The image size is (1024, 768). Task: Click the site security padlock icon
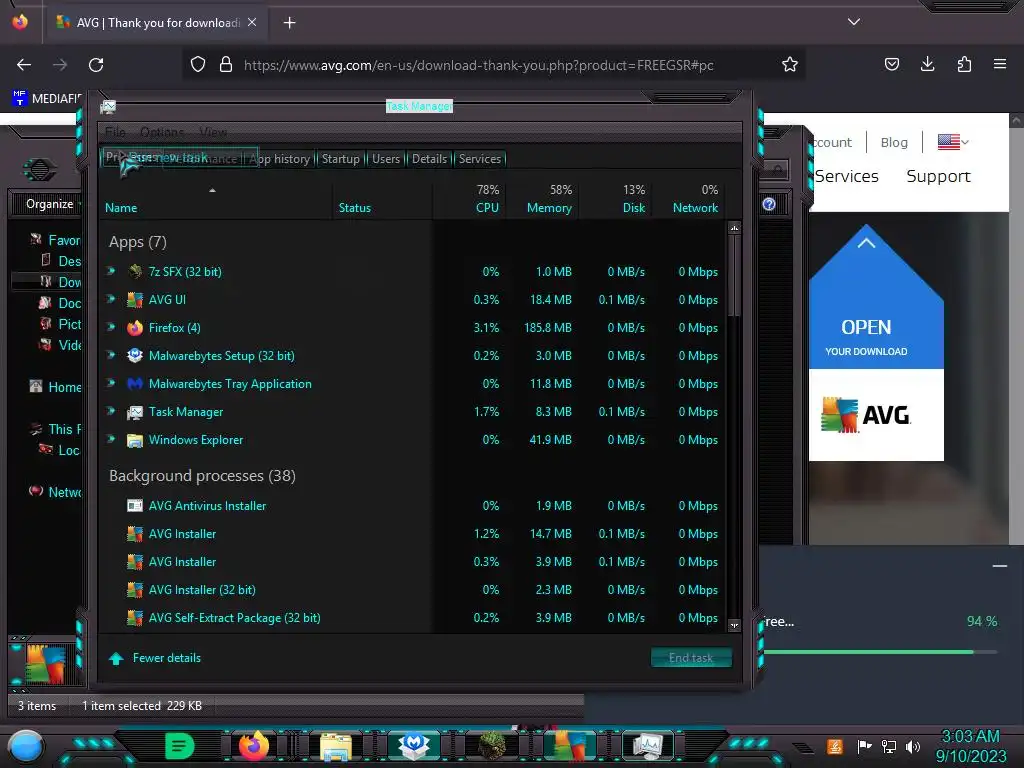[226, 65]
